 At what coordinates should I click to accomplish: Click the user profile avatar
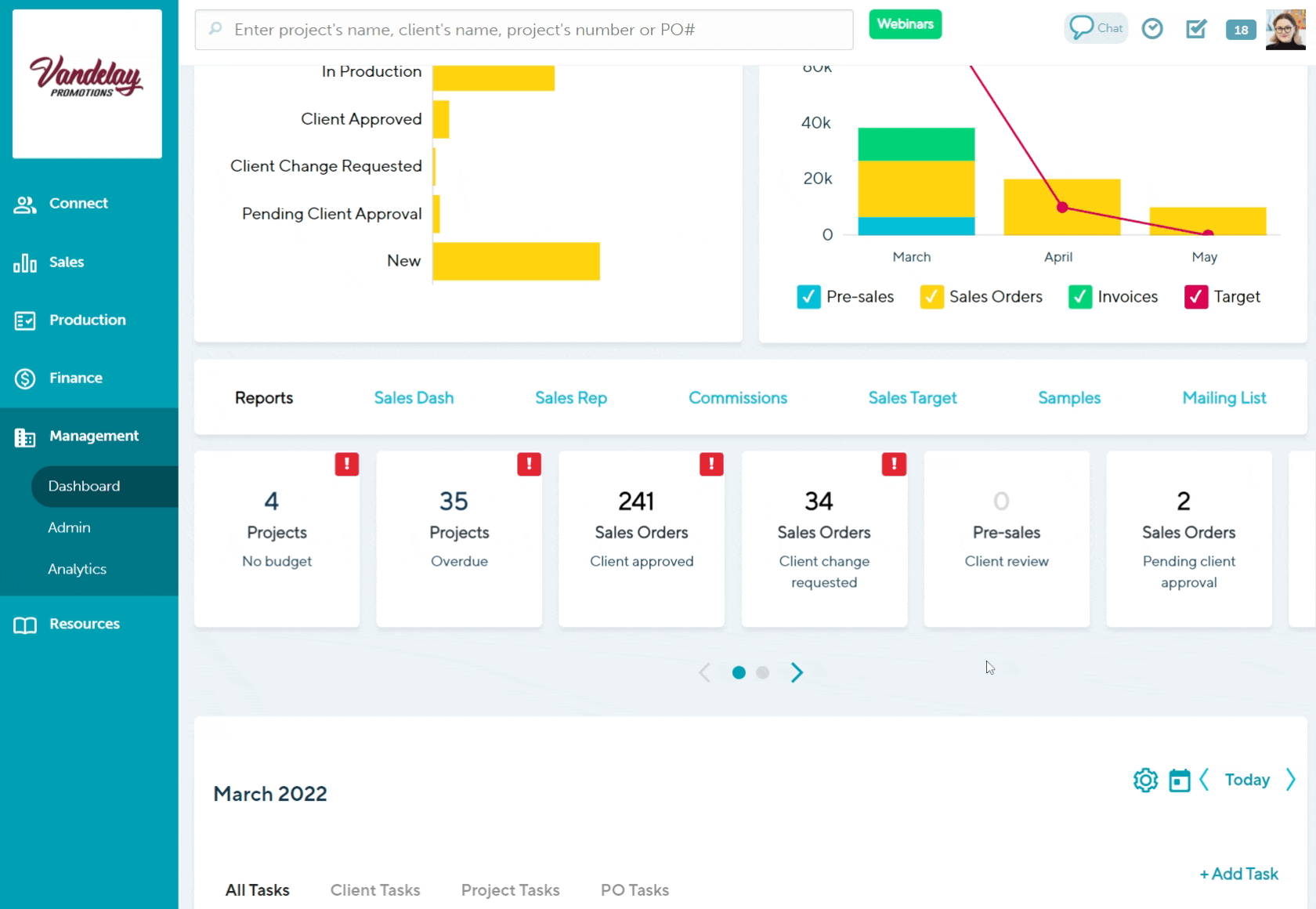pos(1285,30)
